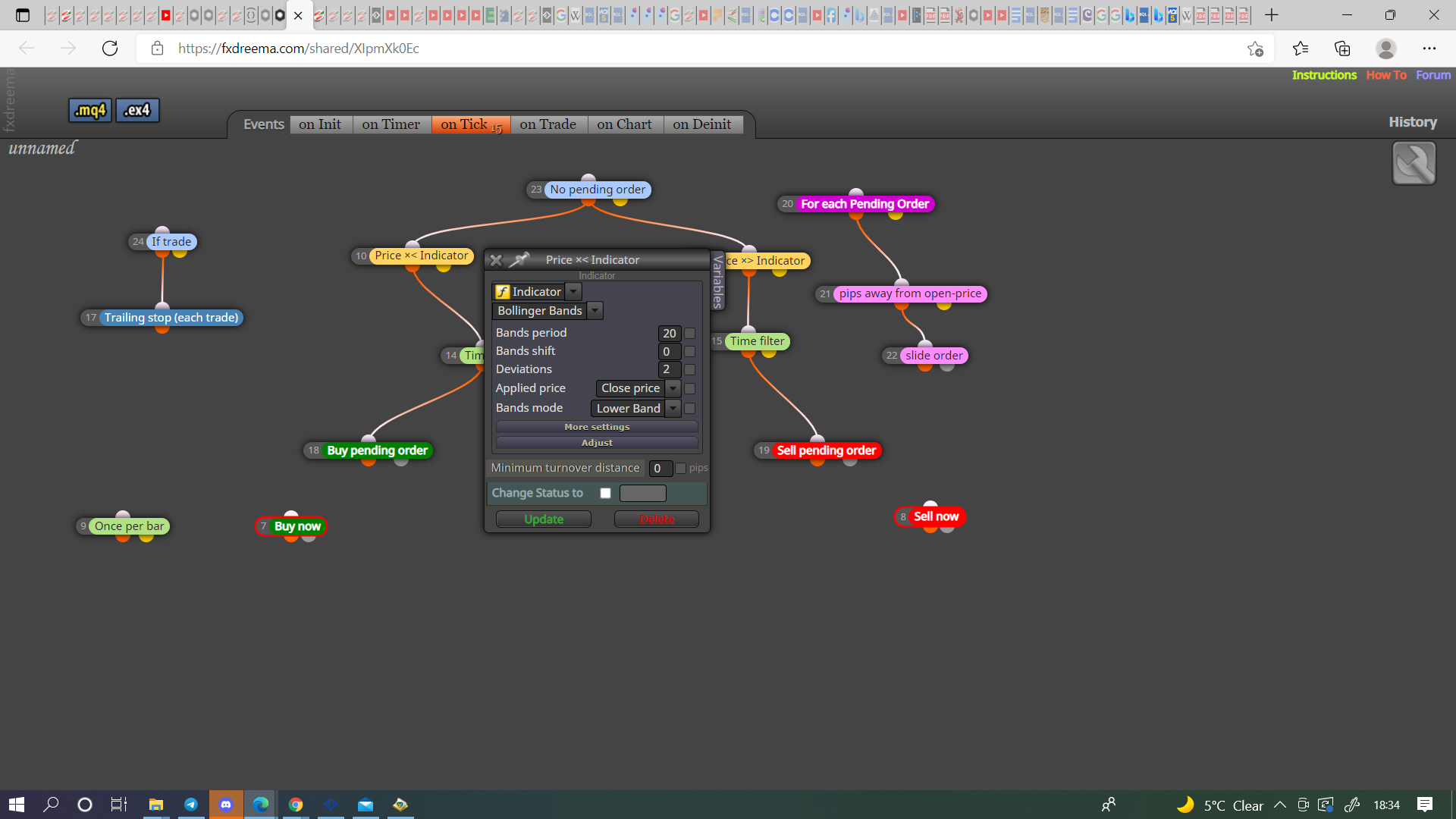Click the yellow function Indicator icon
The height and width of the screenshot is (819, 1456).
pyautogui.click(x=502, y=292)
